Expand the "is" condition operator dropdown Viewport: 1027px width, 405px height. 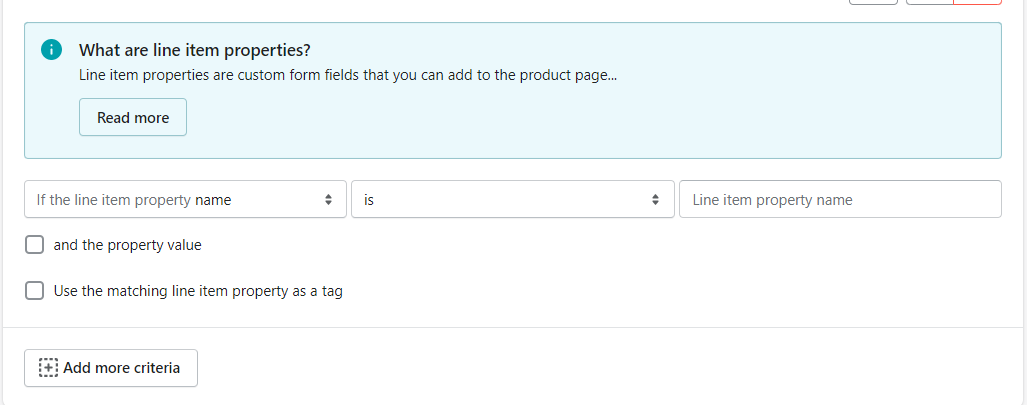click(x=513, y=199)
